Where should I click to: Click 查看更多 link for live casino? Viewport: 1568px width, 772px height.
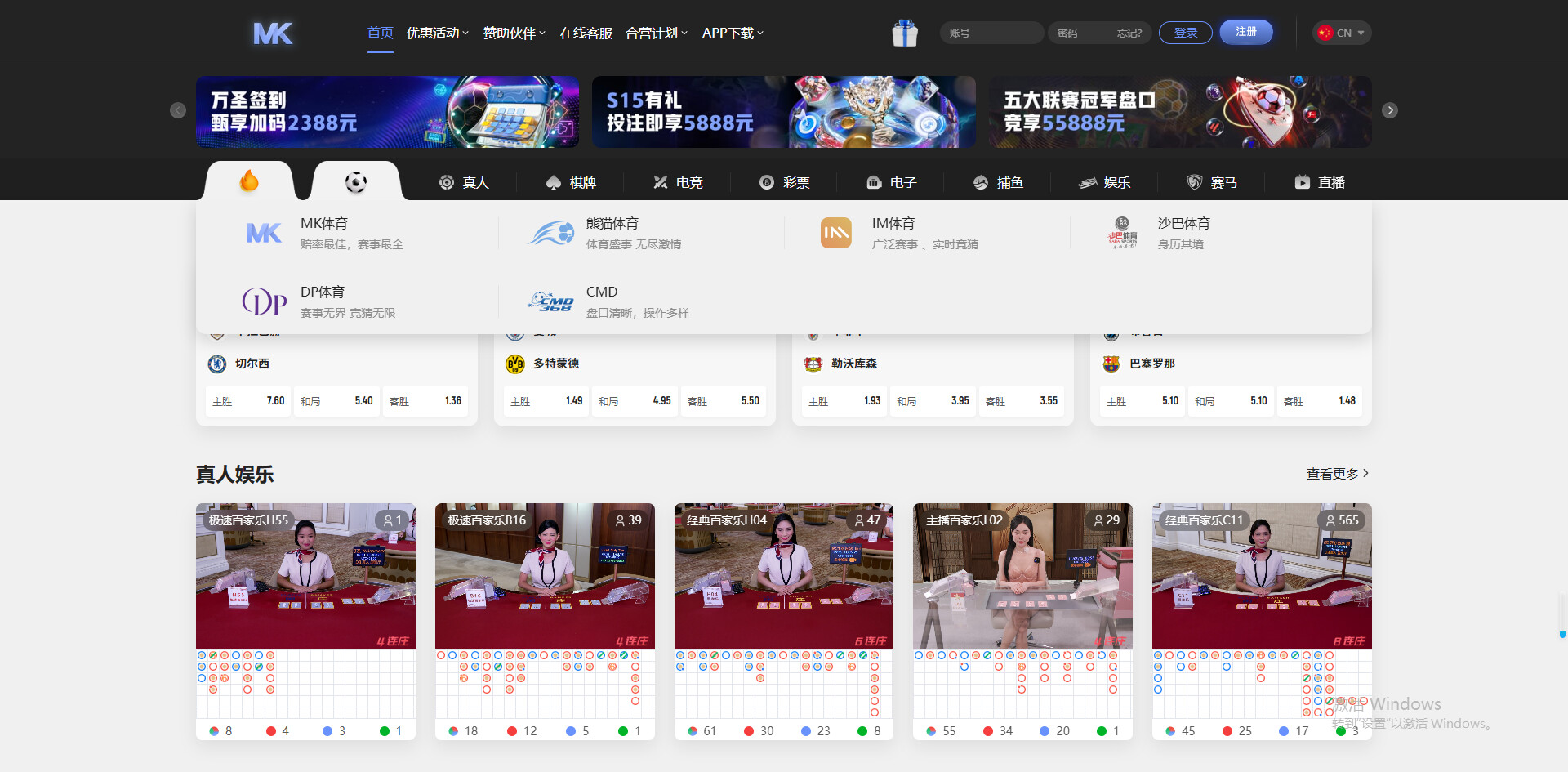(x=1337, y=474)
